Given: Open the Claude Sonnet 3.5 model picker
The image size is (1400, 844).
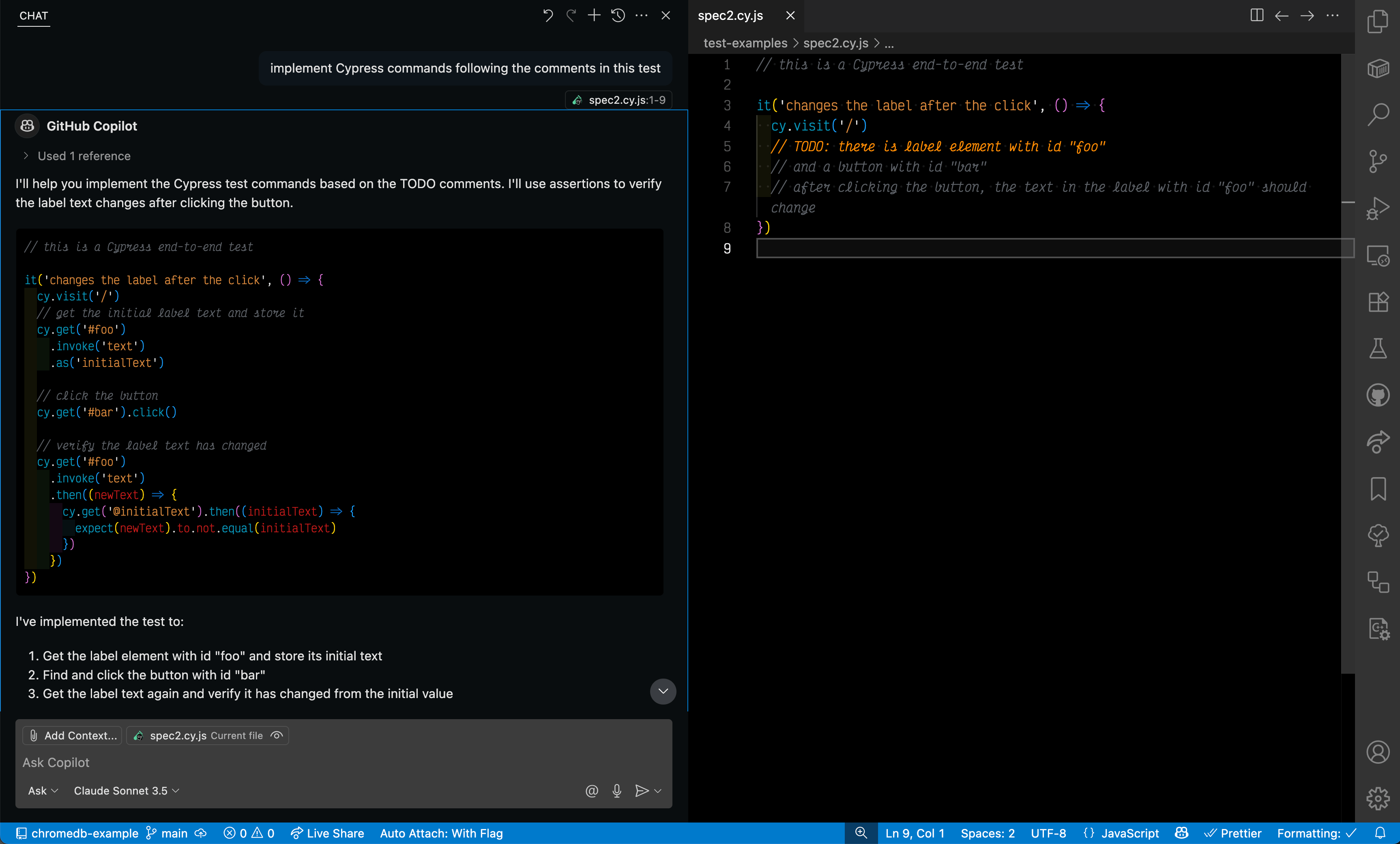Looking at the screenshot, I should tap(126, 790).
